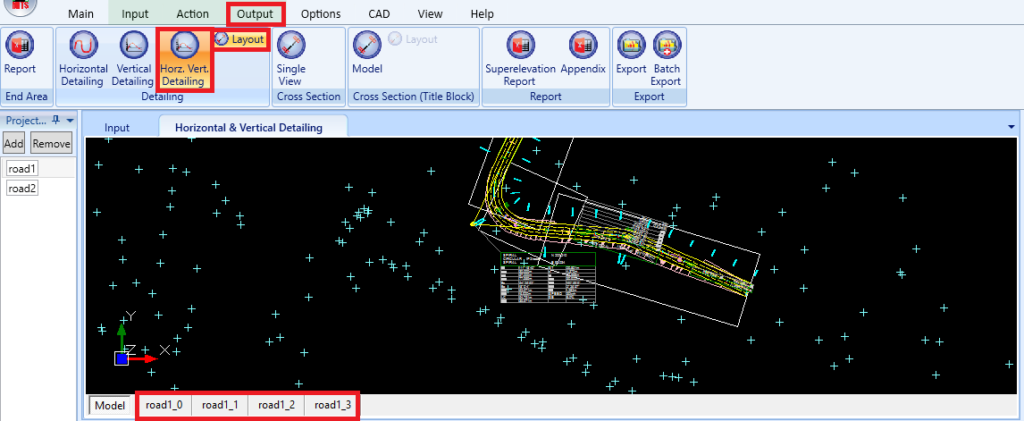The image size is (1024, 421).
Task: Open the View ribbon tab
Action: [x=430, y=14]
